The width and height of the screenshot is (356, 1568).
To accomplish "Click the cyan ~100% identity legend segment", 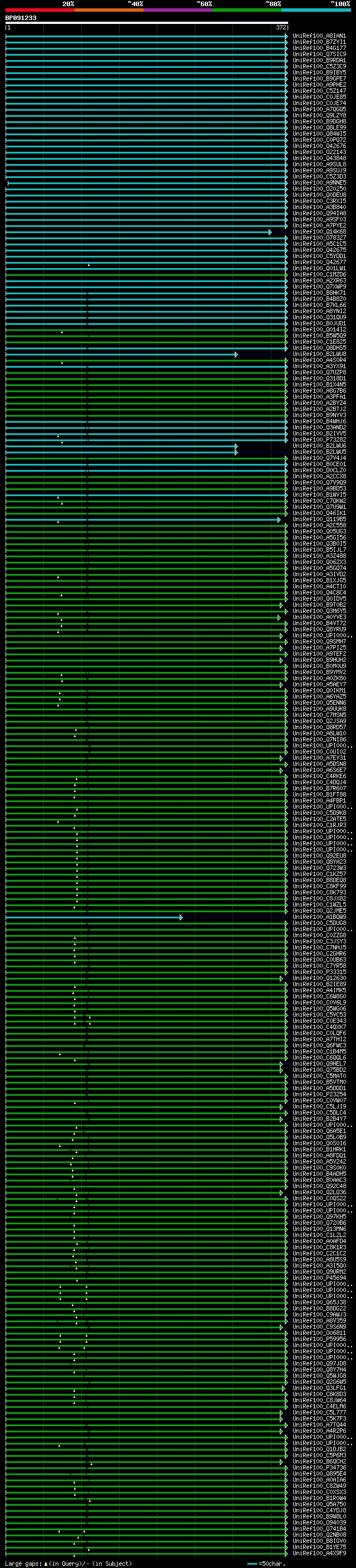I will click(x=317, y=11).
